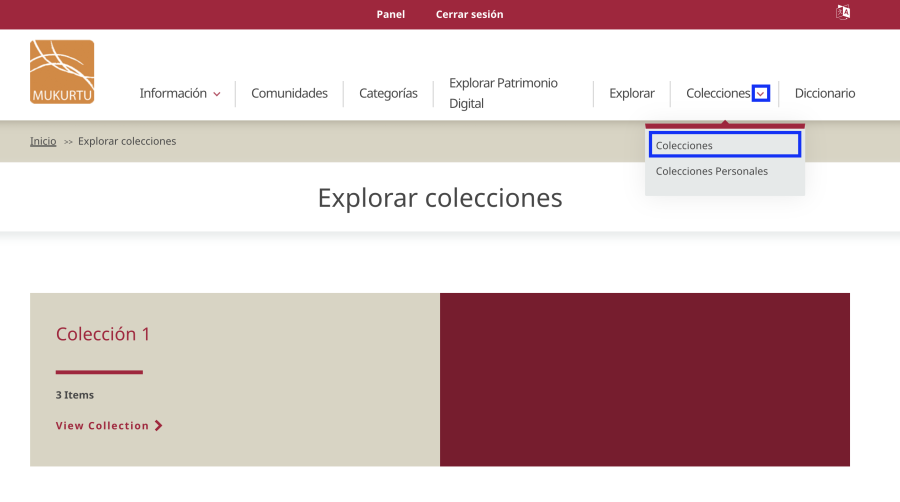Open the Explorar menu item

(631, 93)
